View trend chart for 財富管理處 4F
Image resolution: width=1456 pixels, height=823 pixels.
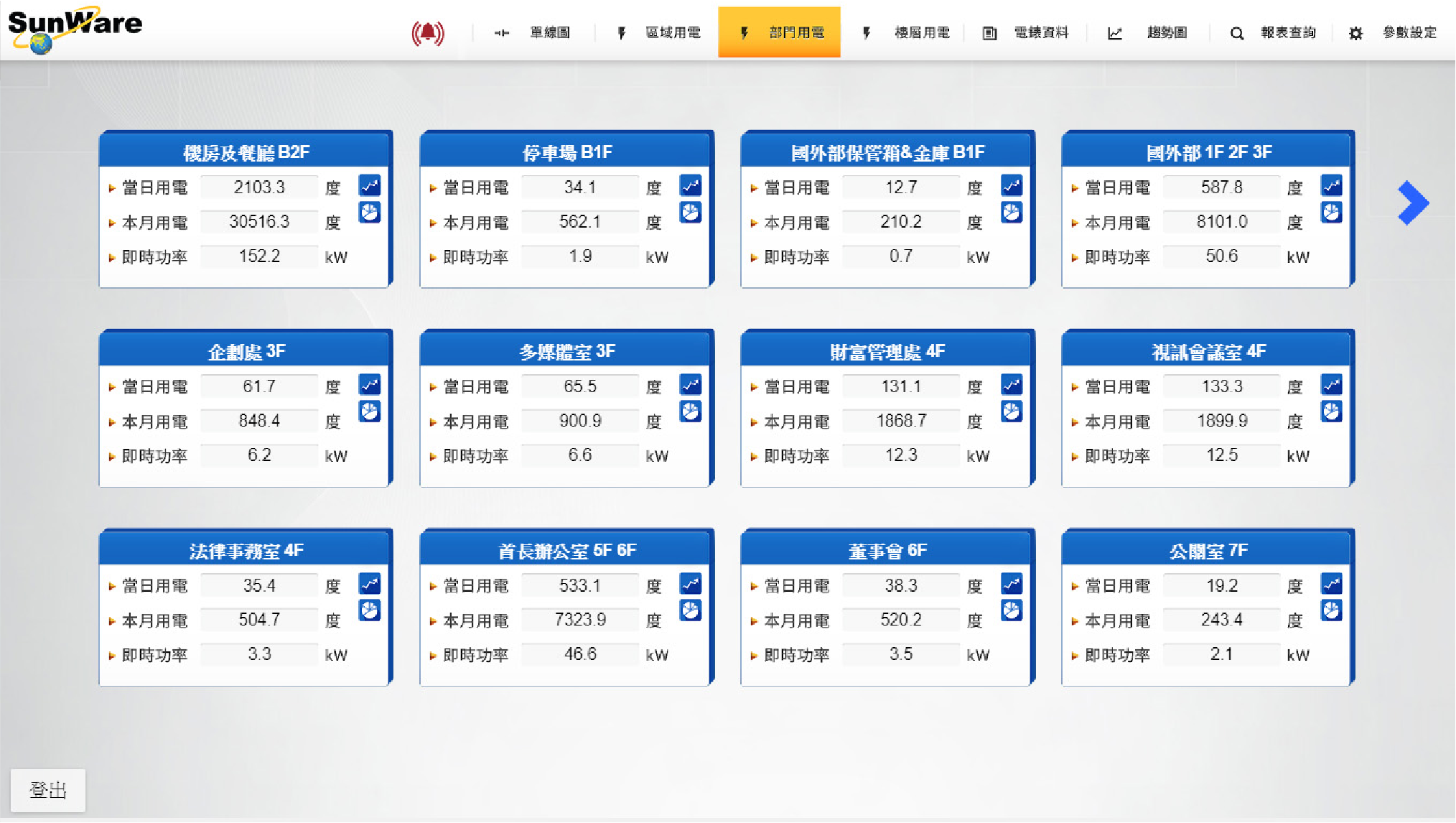coord(1012,385)
